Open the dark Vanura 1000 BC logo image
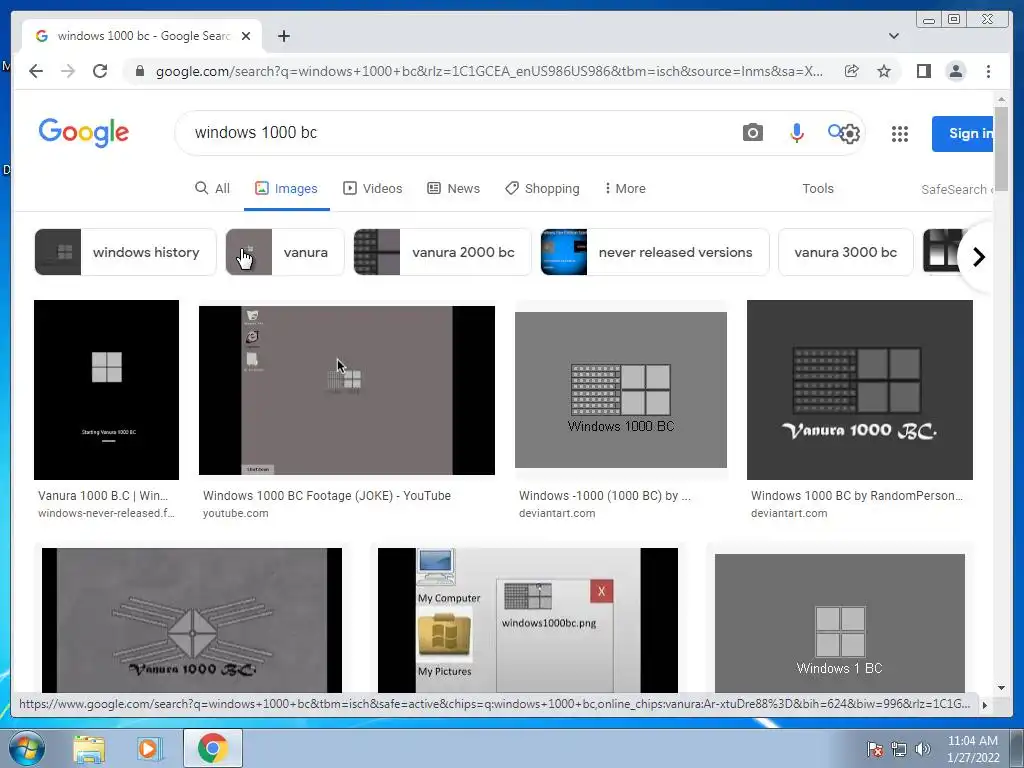 pyautogui.click(x=859, y=390)
